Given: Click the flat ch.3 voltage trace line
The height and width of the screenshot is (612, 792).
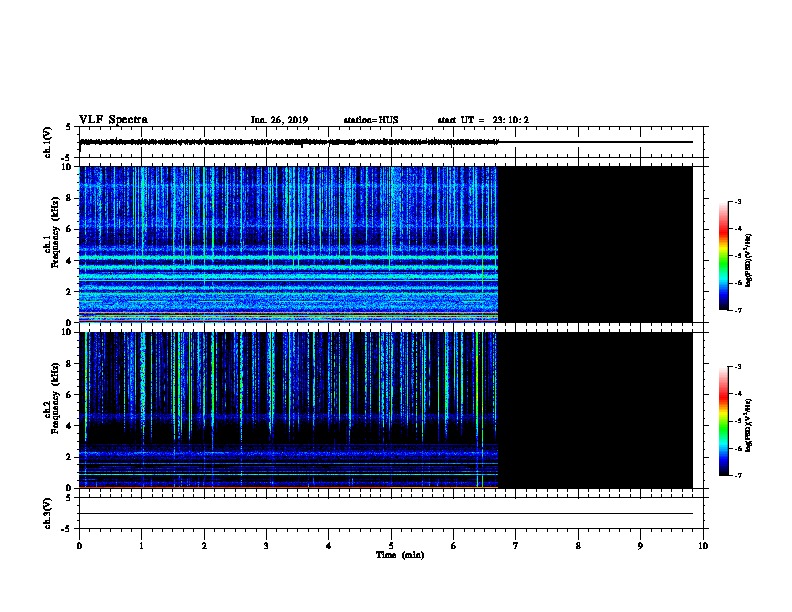Looking at the screenshot, I should [x=386, y=514].
